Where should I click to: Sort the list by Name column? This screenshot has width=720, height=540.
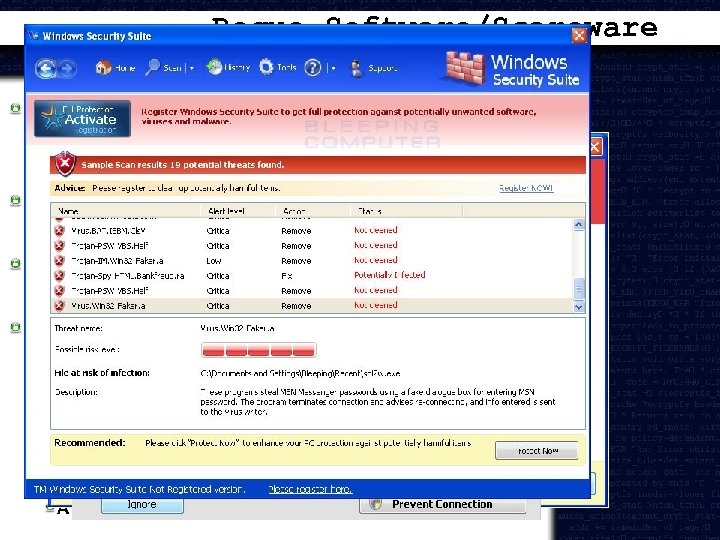[x=125, y=211]
